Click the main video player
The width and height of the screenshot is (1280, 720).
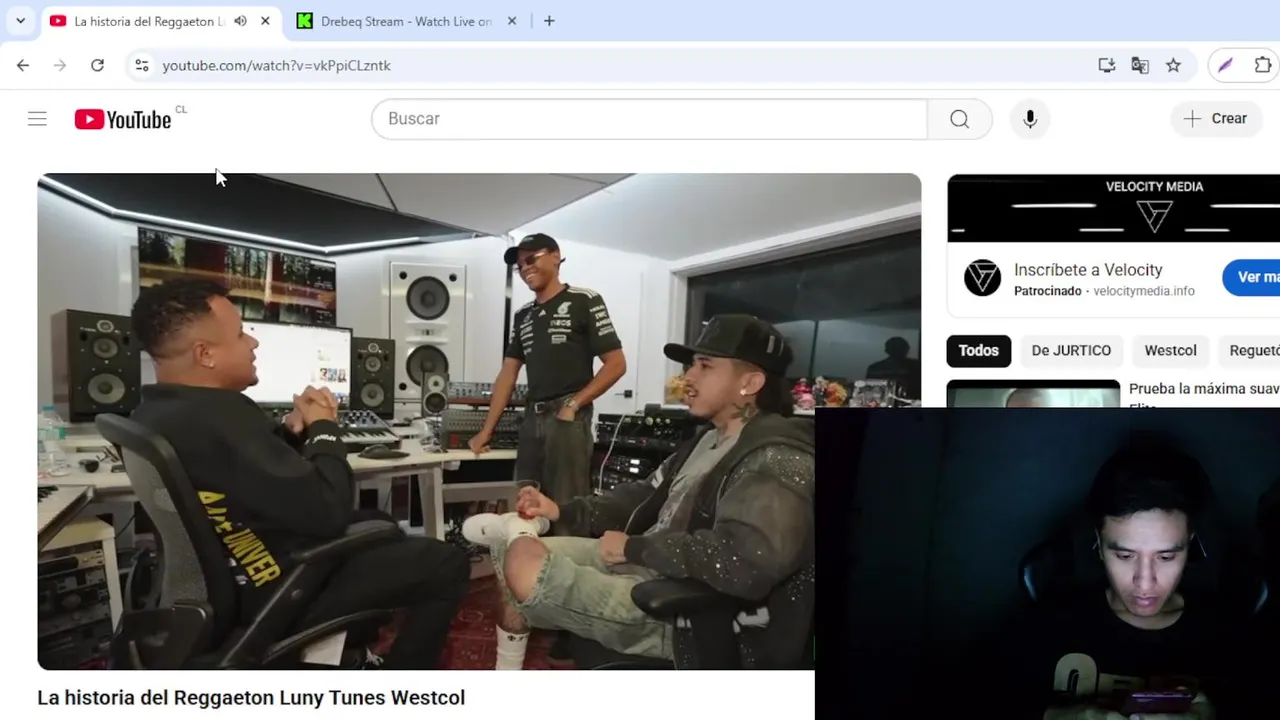[479, 421]
